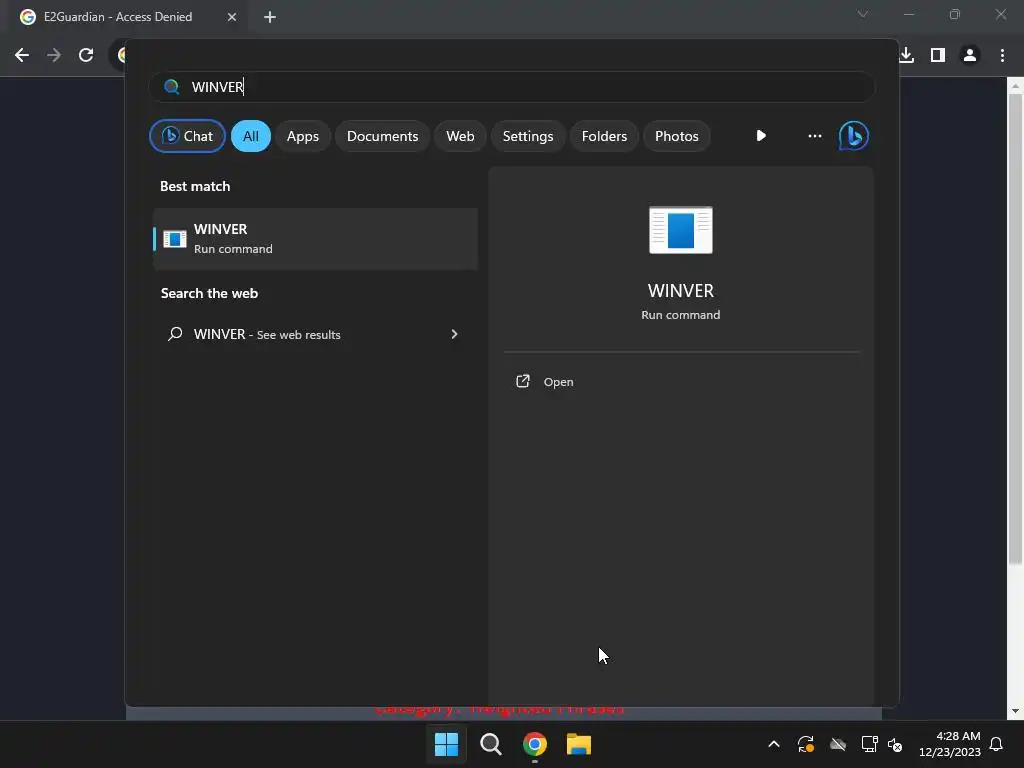Open the notification bell
The image size is (1024, 768).
(x=997, y=744)
